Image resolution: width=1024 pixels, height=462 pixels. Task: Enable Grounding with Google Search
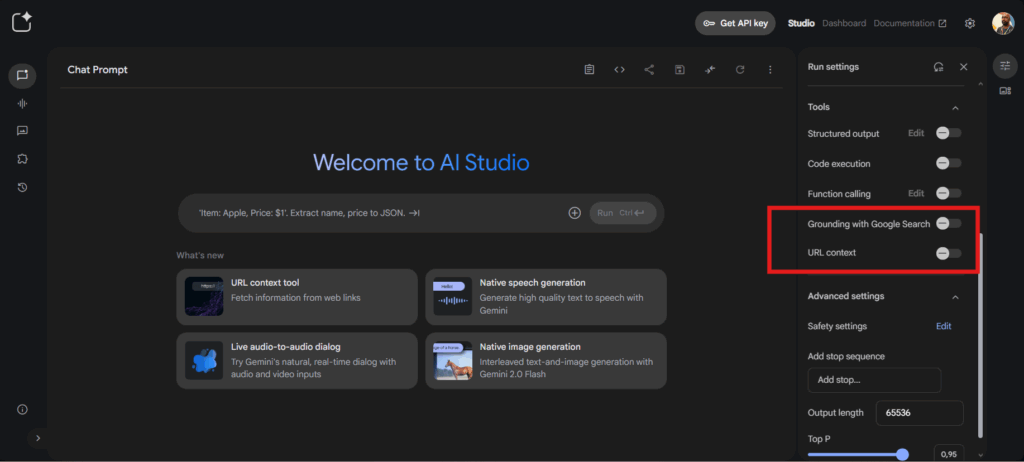pyautogui.click(x=948, y=223)
